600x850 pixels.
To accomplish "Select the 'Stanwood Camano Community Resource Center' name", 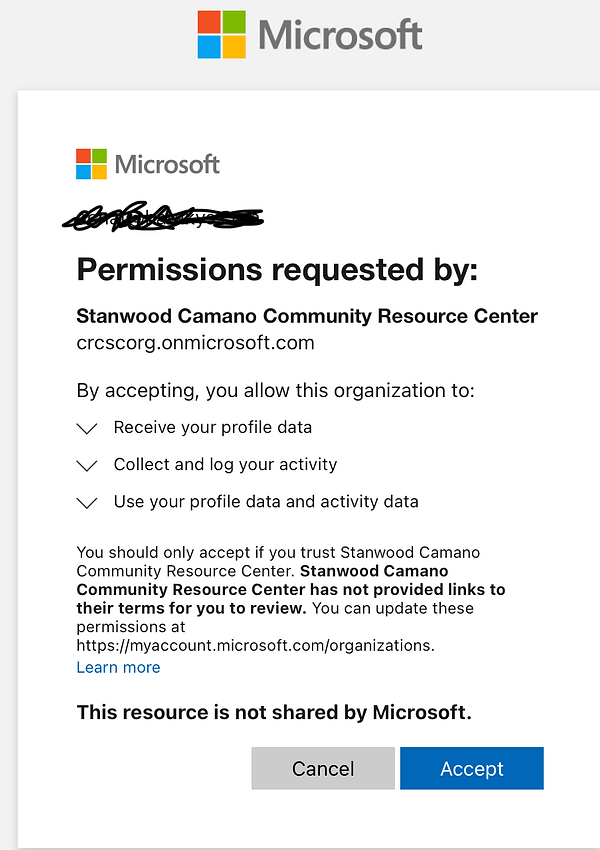I will 307,315.
